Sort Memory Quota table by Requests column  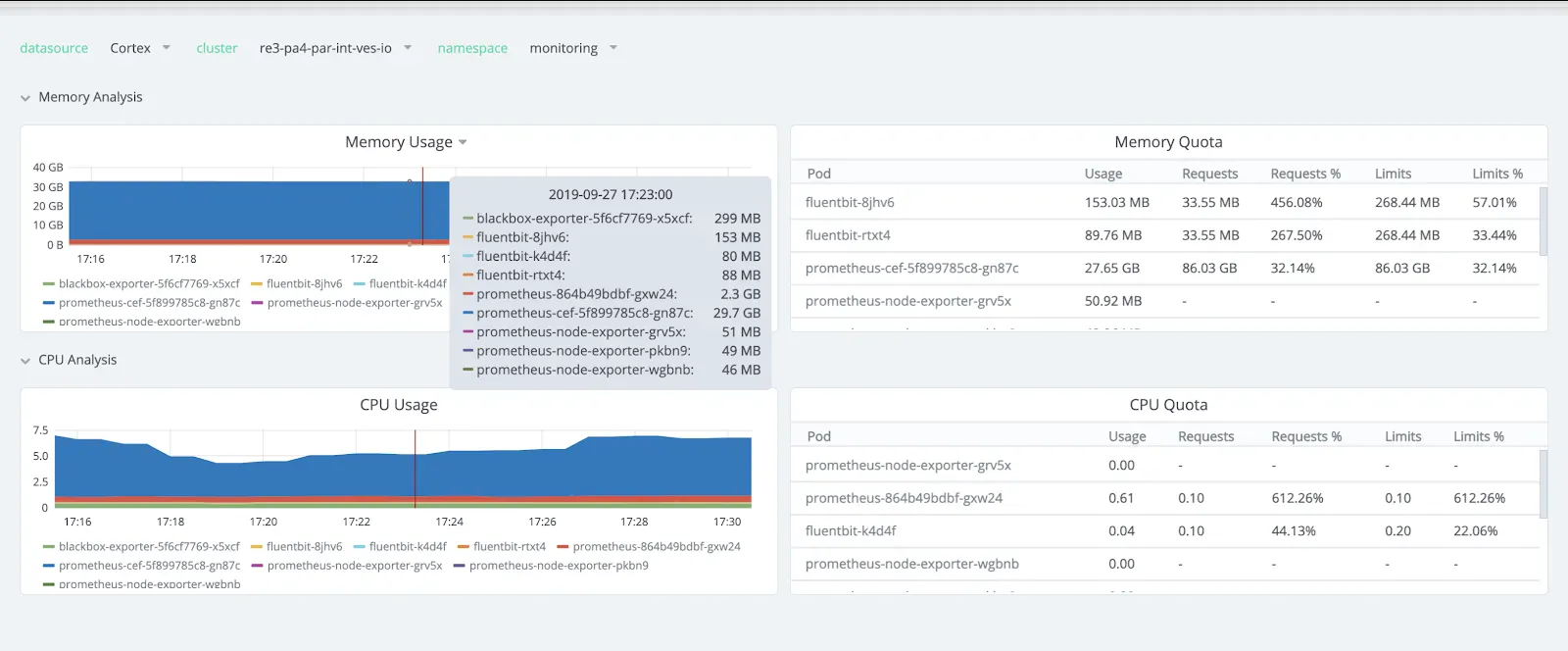[1210, 174]
